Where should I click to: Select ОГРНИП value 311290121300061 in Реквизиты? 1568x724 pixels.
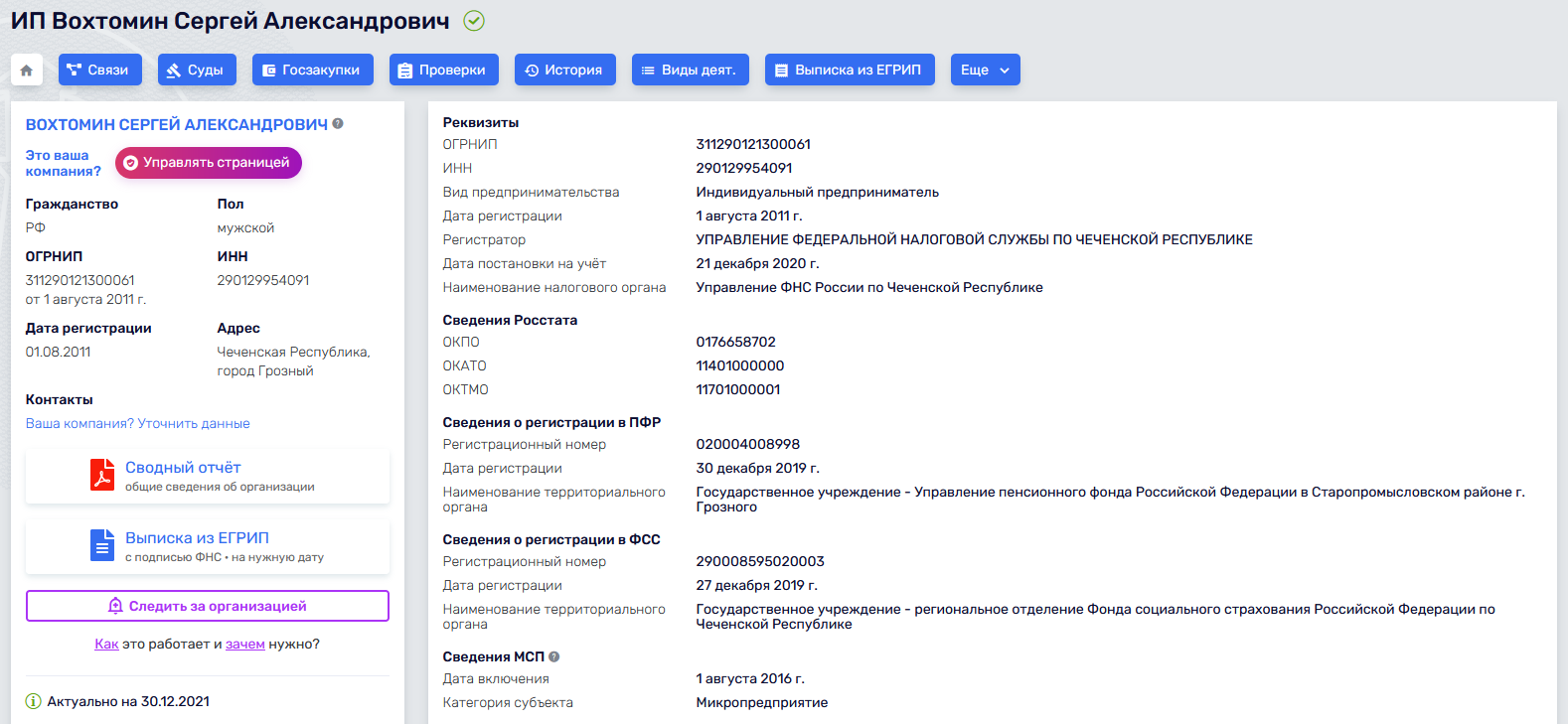753,144
